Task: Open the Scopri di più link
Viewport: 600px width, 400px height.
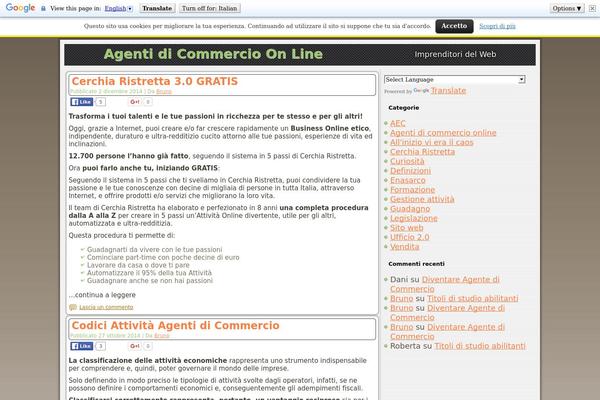Action: [497, 26]
